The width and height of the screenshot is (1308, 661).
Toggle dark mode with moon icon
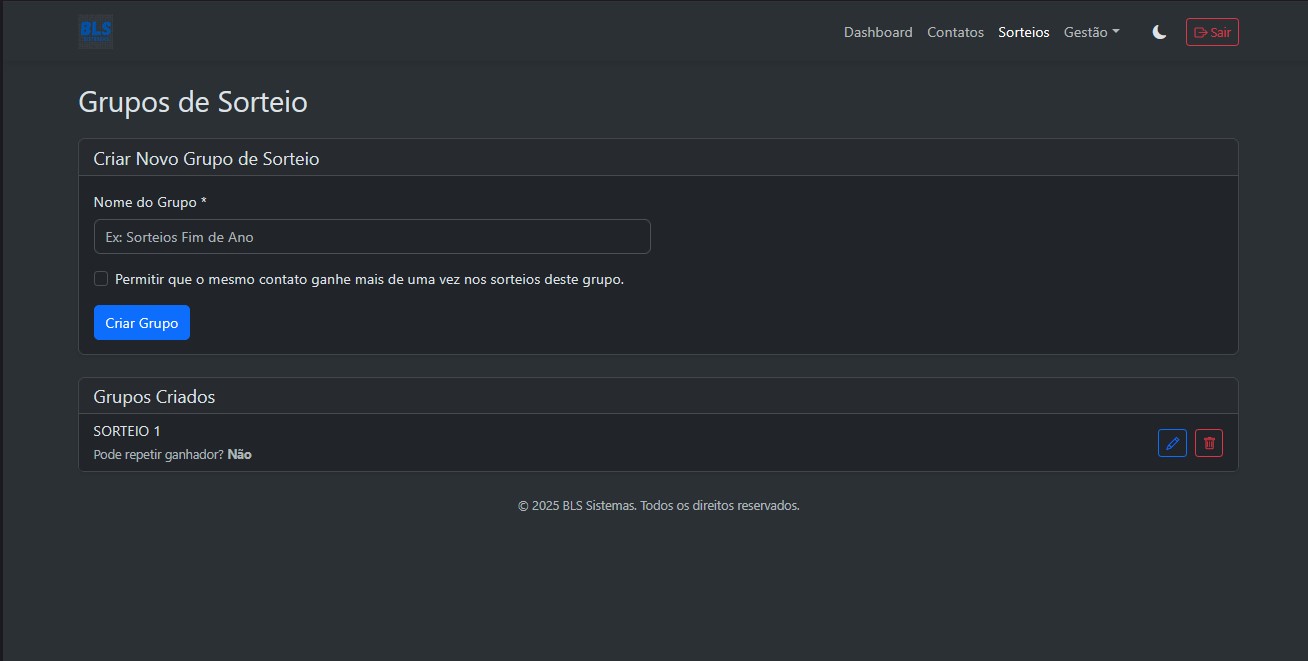pyautogui.click(x=1159, y=32)
